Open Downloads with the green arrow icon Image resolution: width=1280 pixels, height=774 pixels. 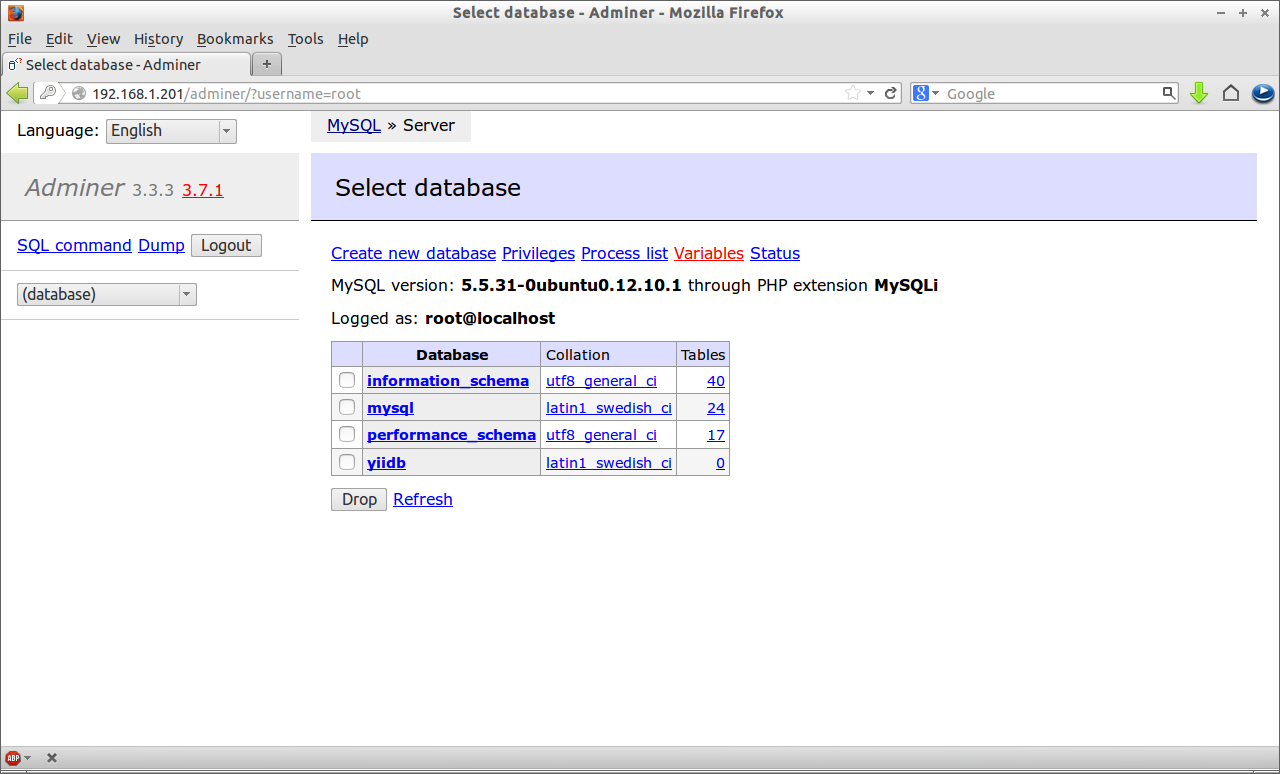pos(1199,93)
